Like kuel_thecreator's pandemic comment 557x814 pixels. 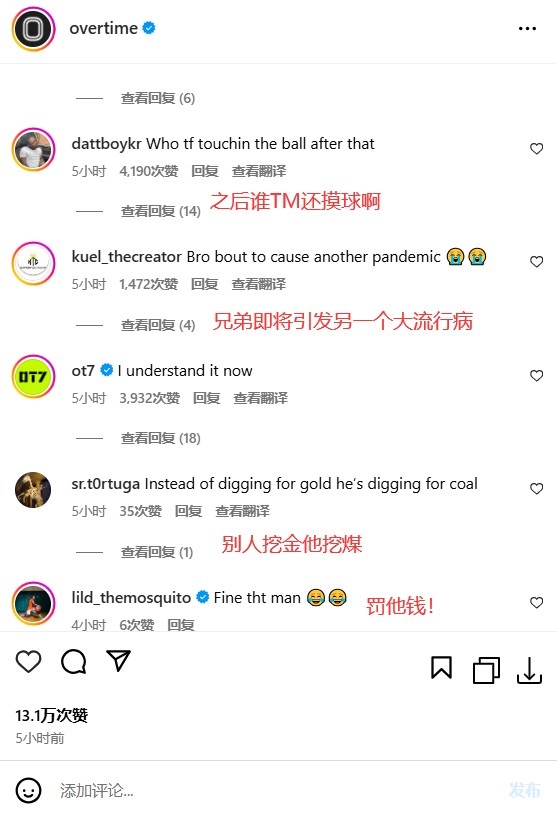point(536,262)
